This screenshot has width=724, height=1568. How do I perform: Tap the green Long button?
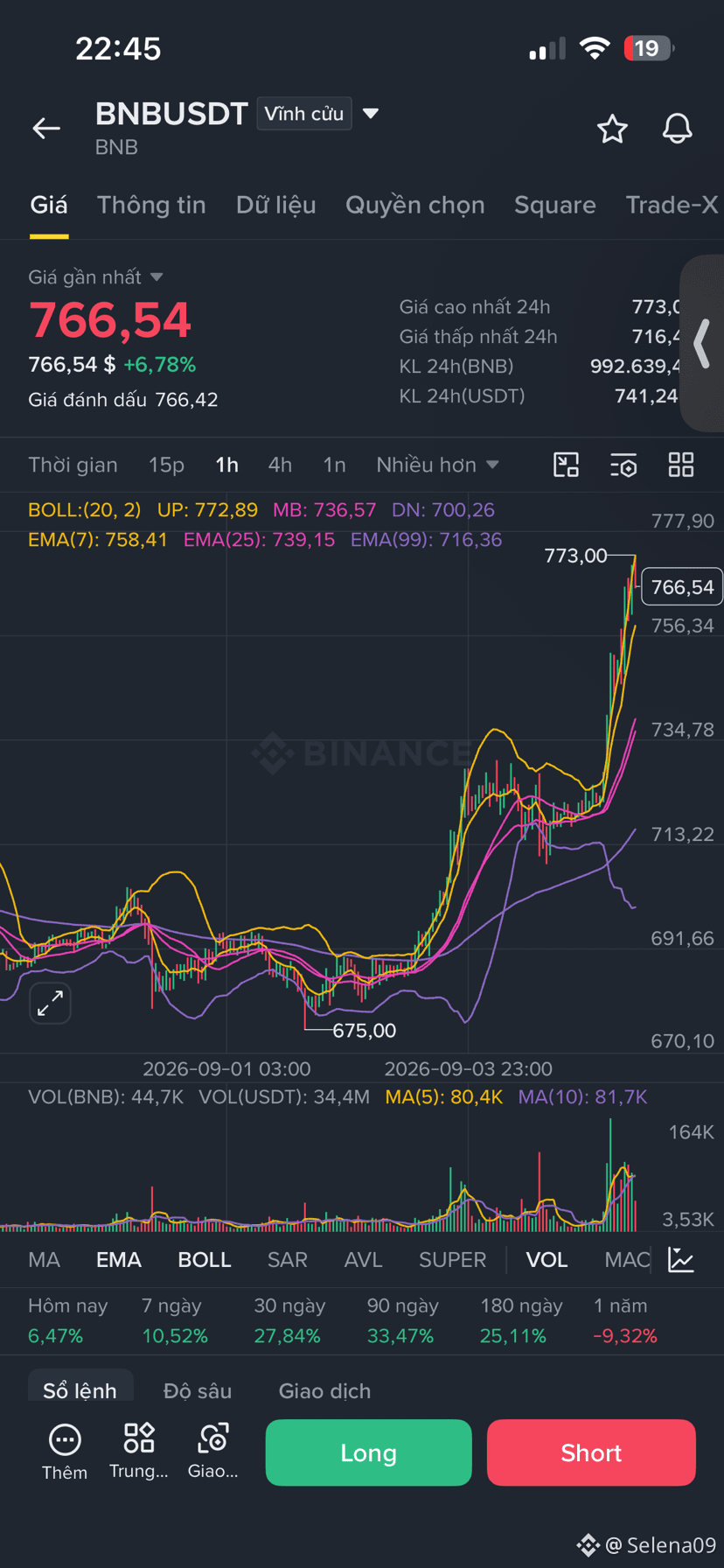[368, 1452]
